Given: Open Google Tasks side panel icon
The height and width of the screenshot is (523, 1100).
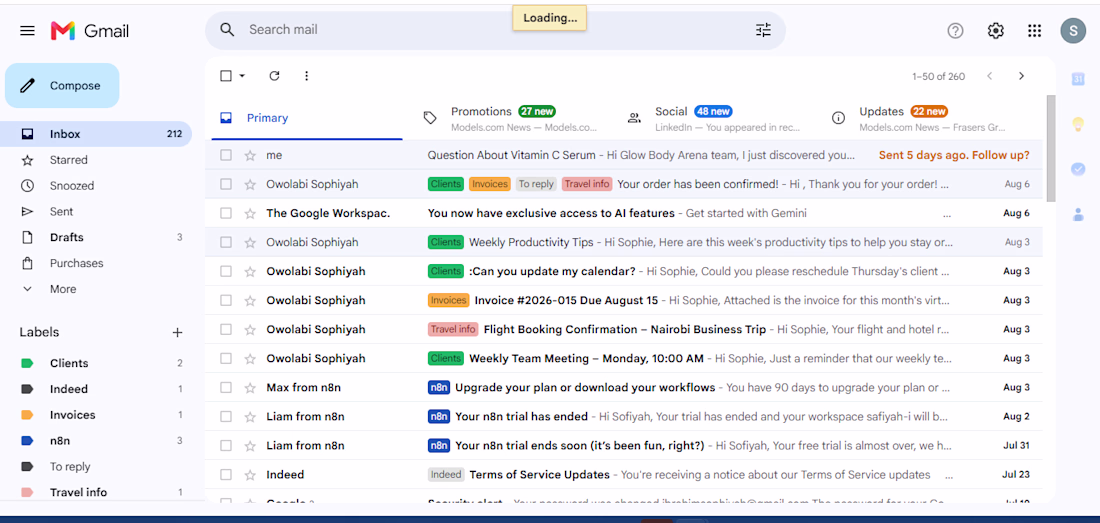Looking at the screenshot, I should click(x=1078, y=169).
